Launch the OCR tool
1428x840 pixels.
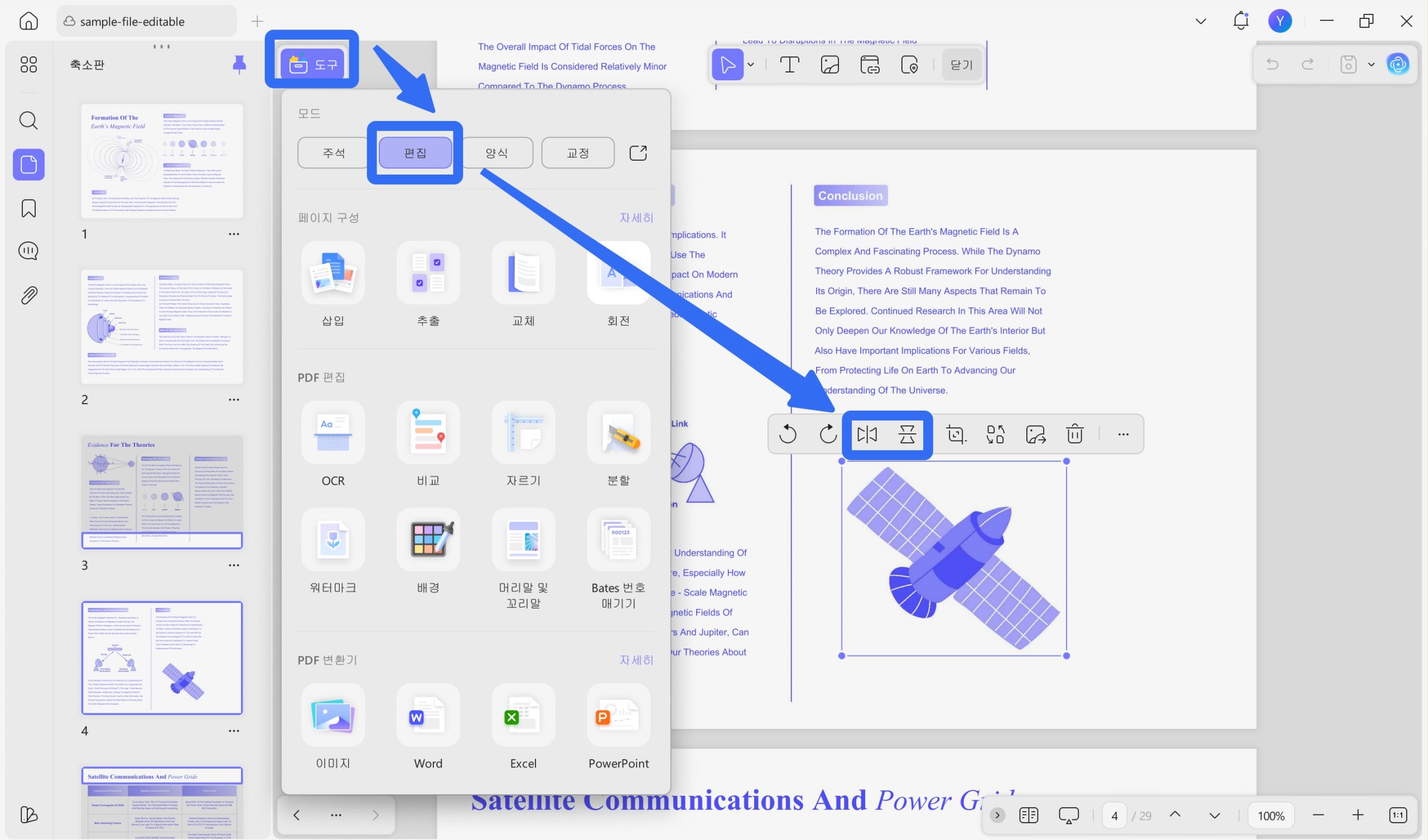pos(333,445)
